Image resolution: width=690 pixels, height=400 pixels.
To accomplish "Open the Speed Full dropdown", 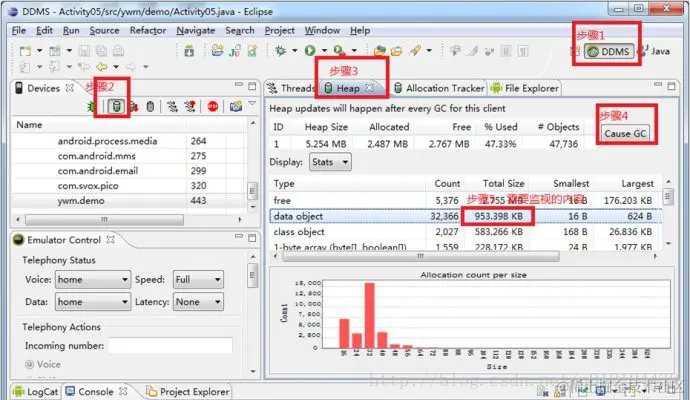I will tap(198, 279).
